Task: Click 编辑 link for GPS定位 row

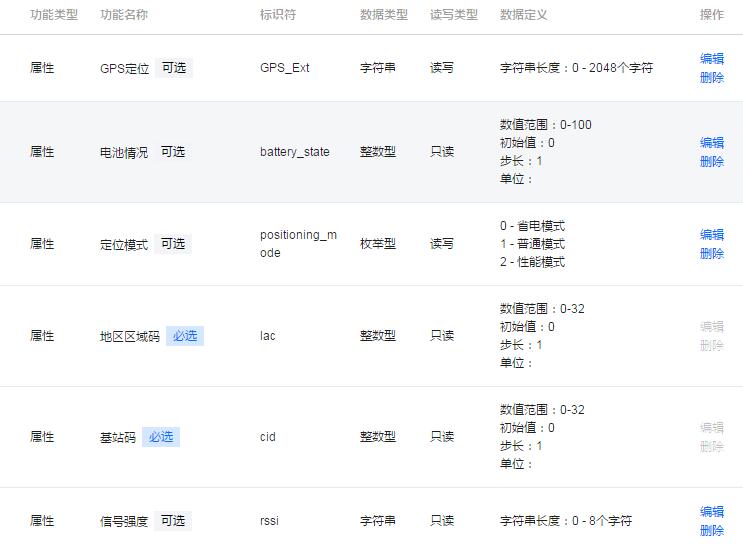Action: coord(712,59)
